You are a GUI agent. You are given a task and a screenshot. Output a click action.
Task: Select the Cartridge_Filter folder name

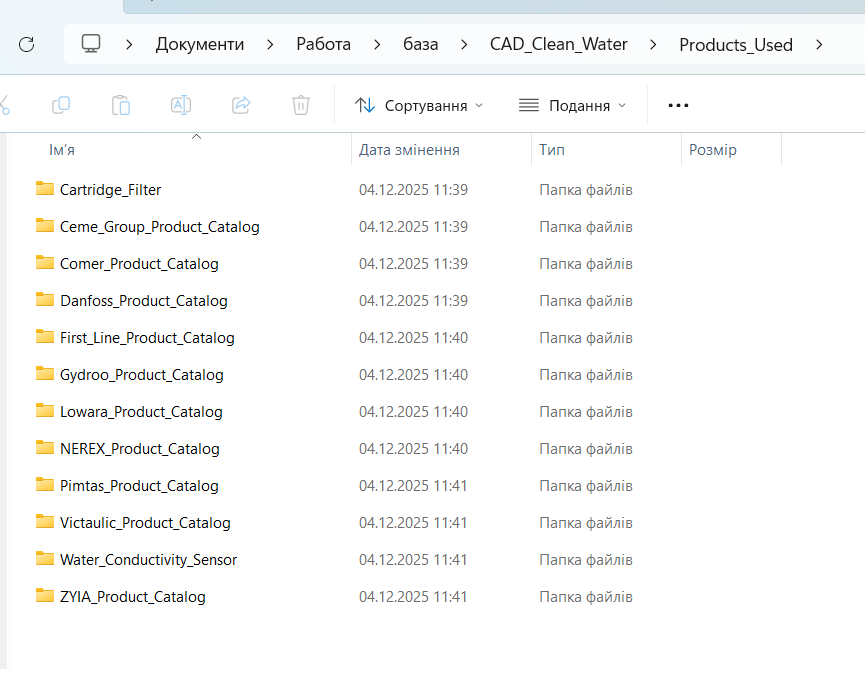pyautogui.click(x=110, y=190)
